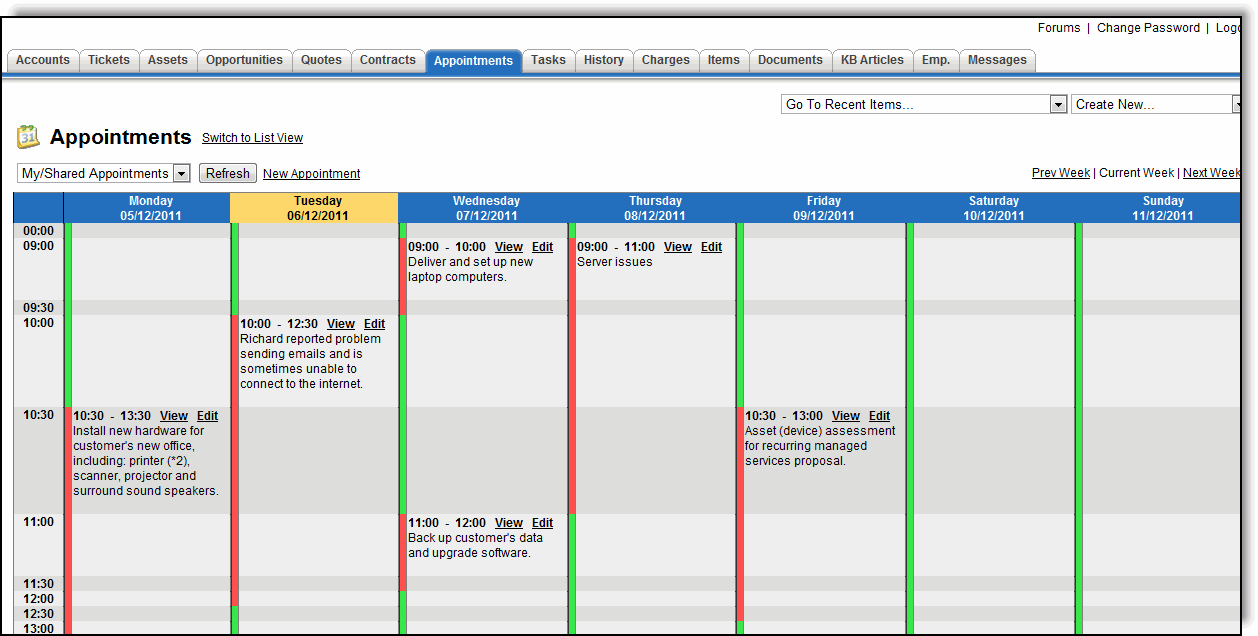Go to the Messages tab
This screenshot has width=1258, height=636.
point(996,60)
